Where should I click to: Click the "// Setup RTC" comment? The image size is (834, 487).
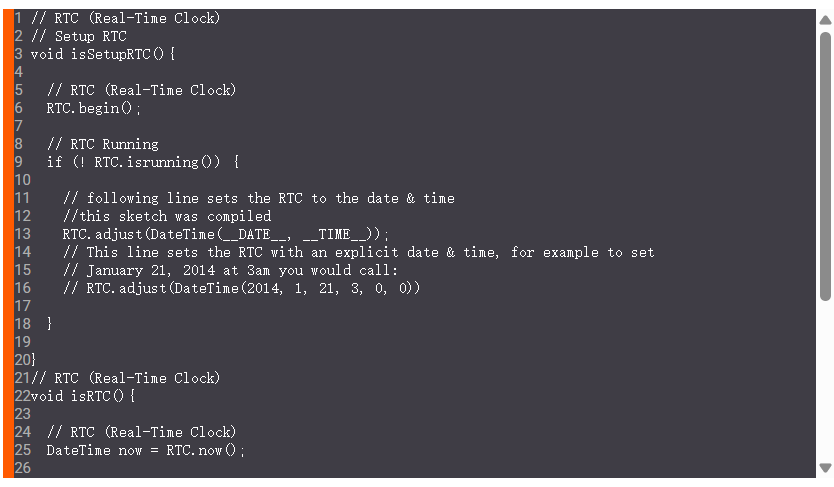coord(78,36)
